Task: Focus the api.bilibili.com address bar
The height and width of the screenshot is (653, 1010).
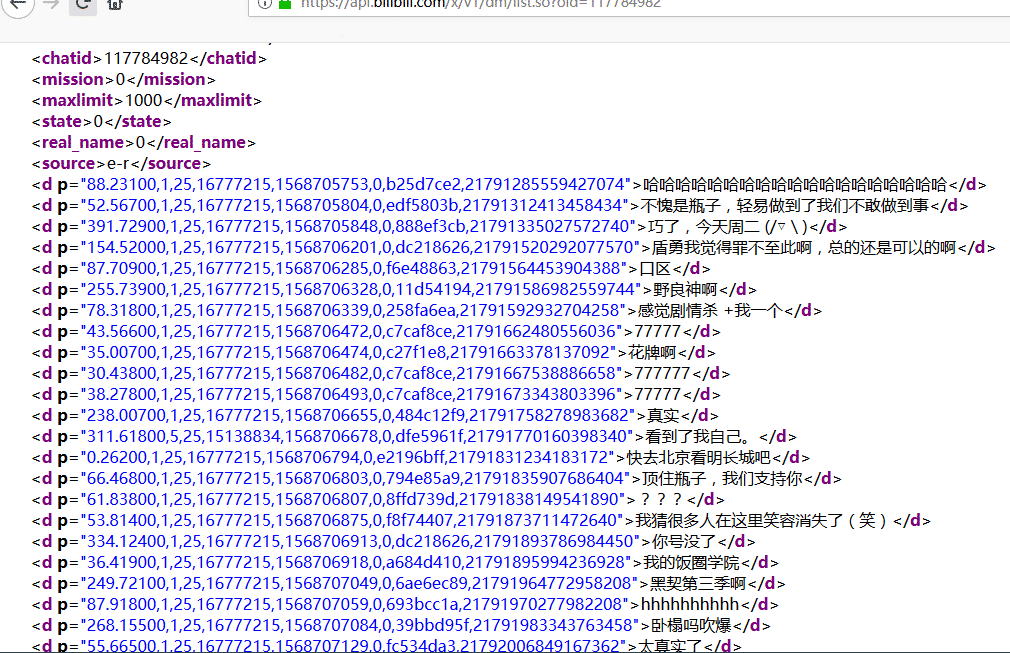Action: (x=629, y=5)
